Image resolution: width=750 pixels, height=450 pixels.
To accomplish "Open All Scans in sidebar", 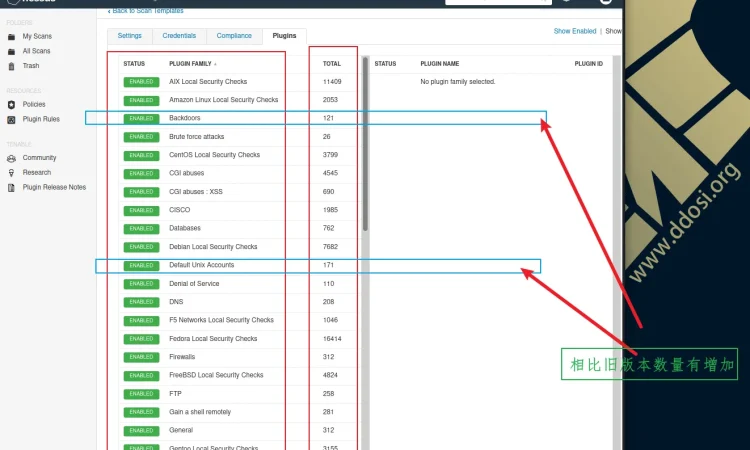I will (36, 51).
